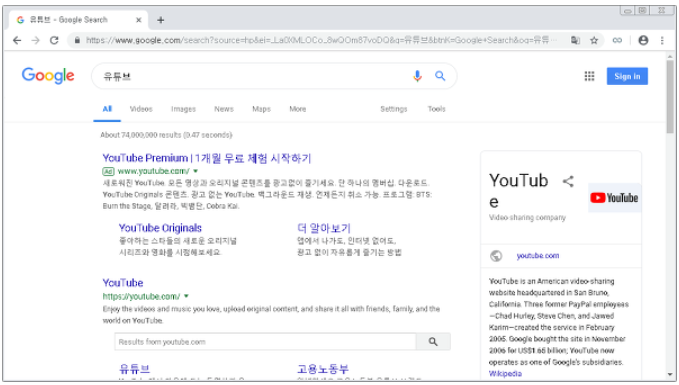The height and width of the screenshot is (385, 679).
Task: Click the infinity-shaped extension icon in the toolbar
Action: pyautogui.click(x=617, y=40)
